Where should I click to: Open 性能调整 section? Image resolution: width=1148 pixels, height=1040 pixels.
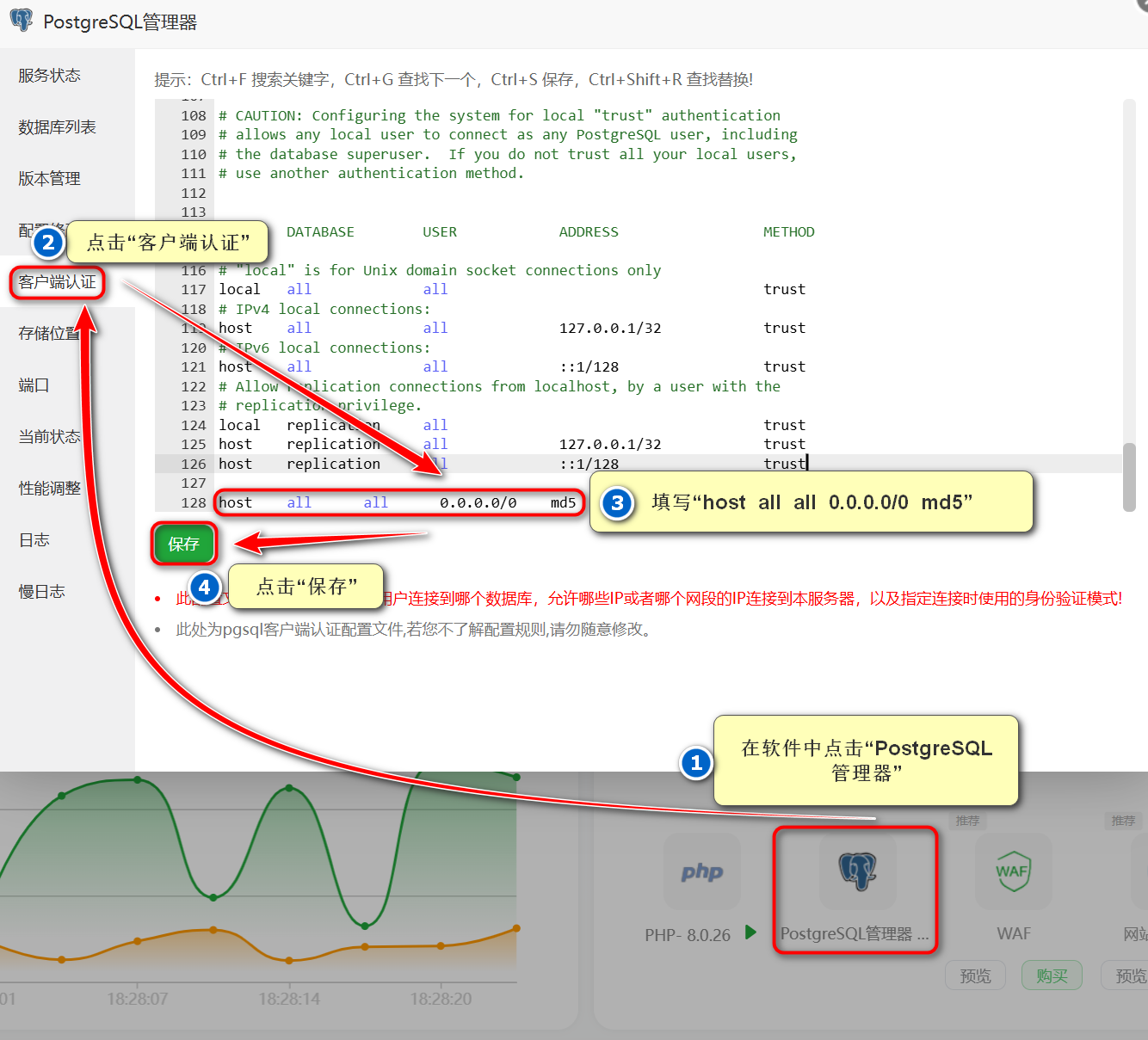coord(50,489)
